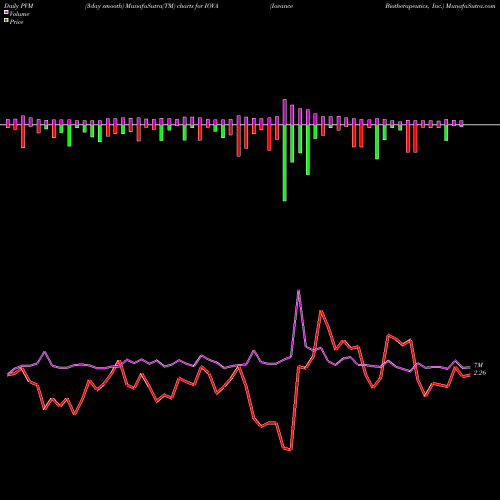The image size is (500, 500).
Task: Click the Price legend swatch
Action: click(x=6, y=21)
